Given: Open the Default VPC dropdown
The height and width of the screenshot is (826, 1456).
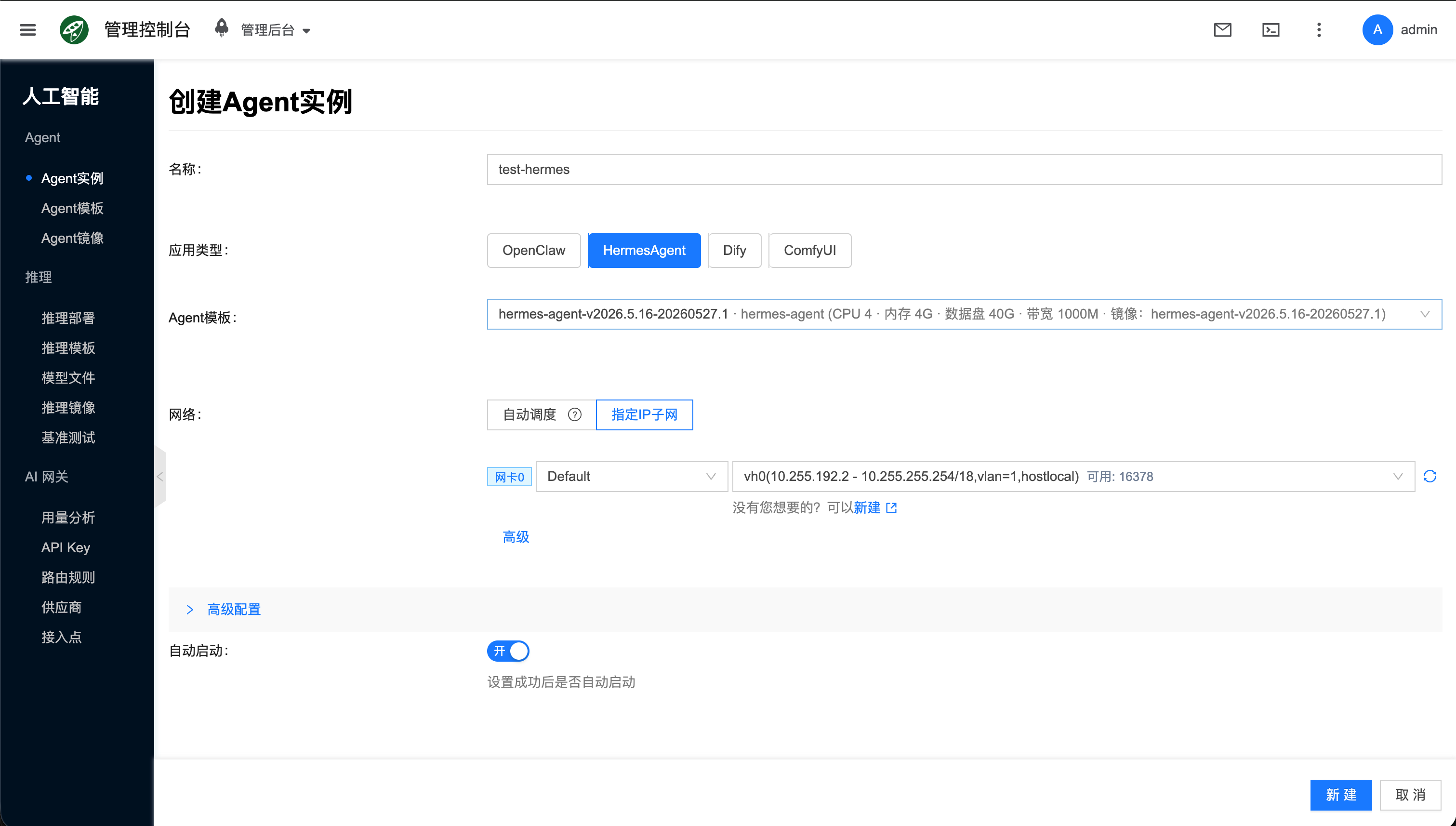Looking at the screenshot, I should click(x=631, y=476).
